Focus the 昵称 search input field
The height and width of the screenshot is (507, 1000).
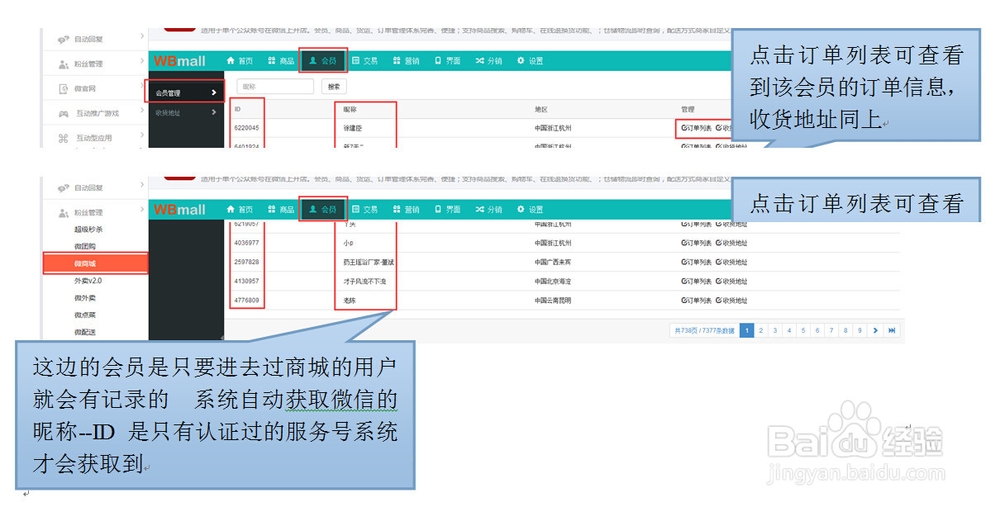275,87
